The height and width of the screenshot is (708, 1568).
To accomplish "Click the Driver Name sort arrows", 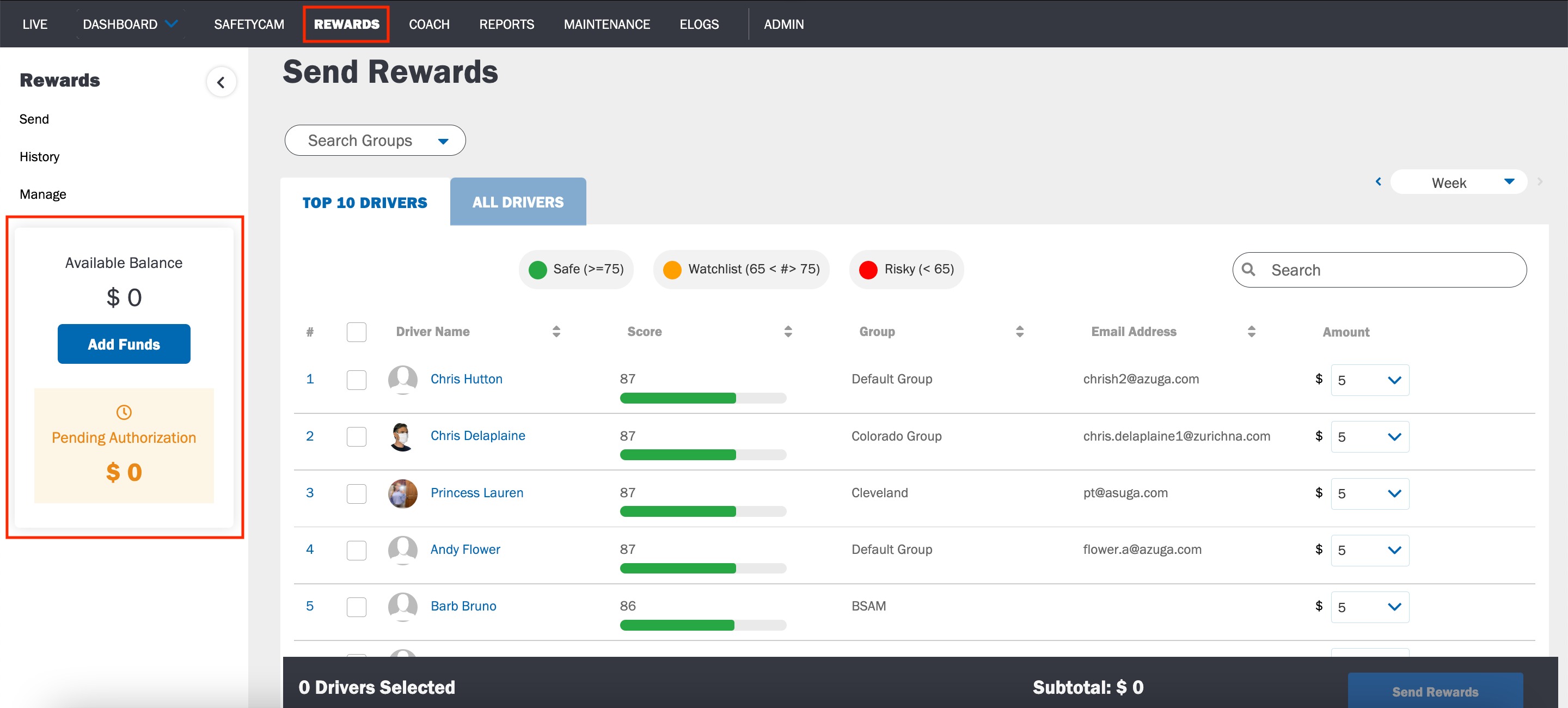I will tap(556, 331).
